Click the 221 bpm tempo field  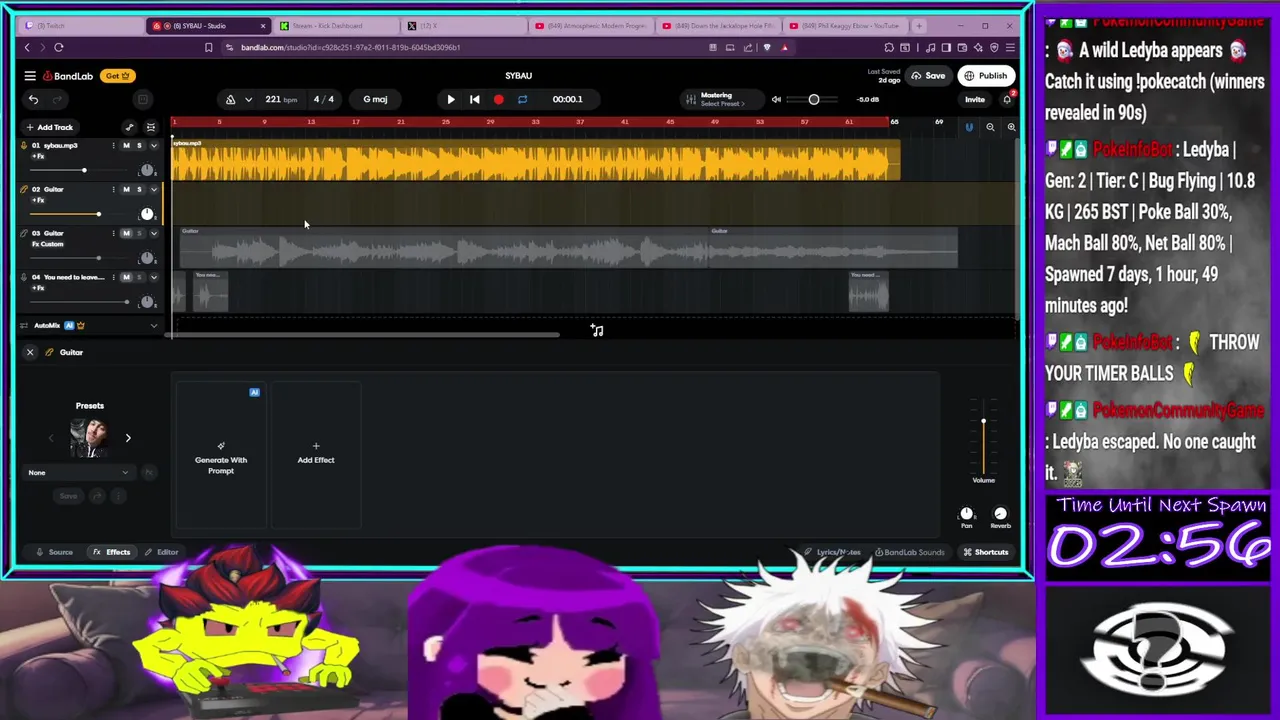tap(280, 99)
